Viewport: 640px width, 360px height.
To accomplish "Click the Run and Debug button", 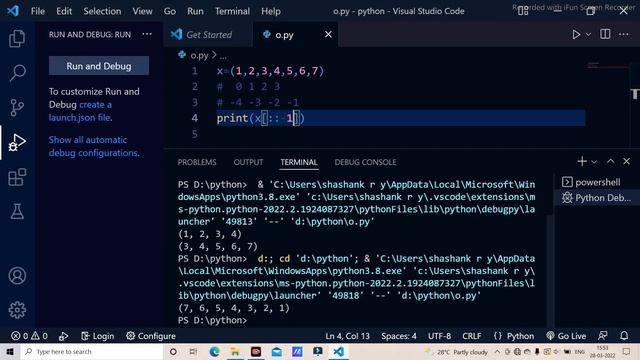I will pyautogui.click(x=99, y=66).
